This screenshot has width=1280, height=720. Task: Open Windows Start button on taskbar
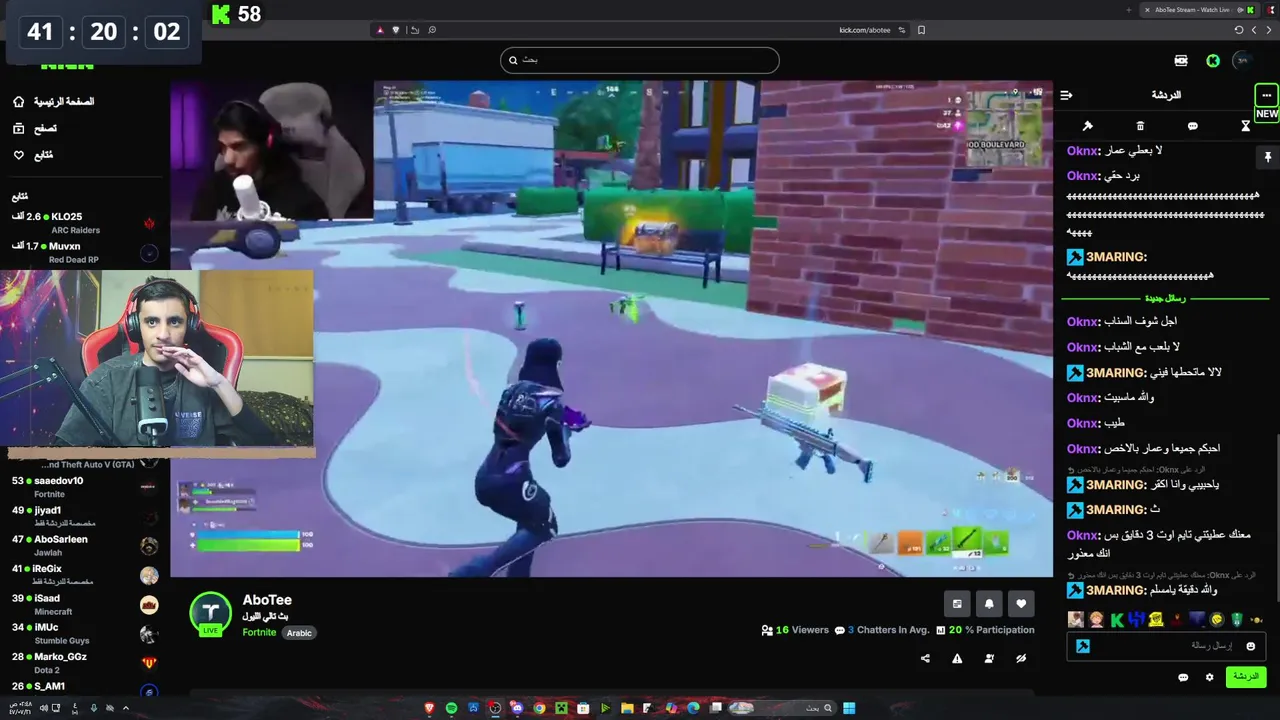[x=849, y=708]
